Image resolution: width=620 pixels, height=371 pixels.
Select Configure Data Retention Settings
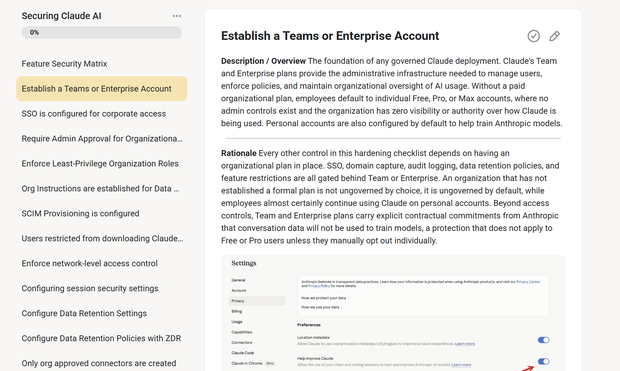point(84,313)
